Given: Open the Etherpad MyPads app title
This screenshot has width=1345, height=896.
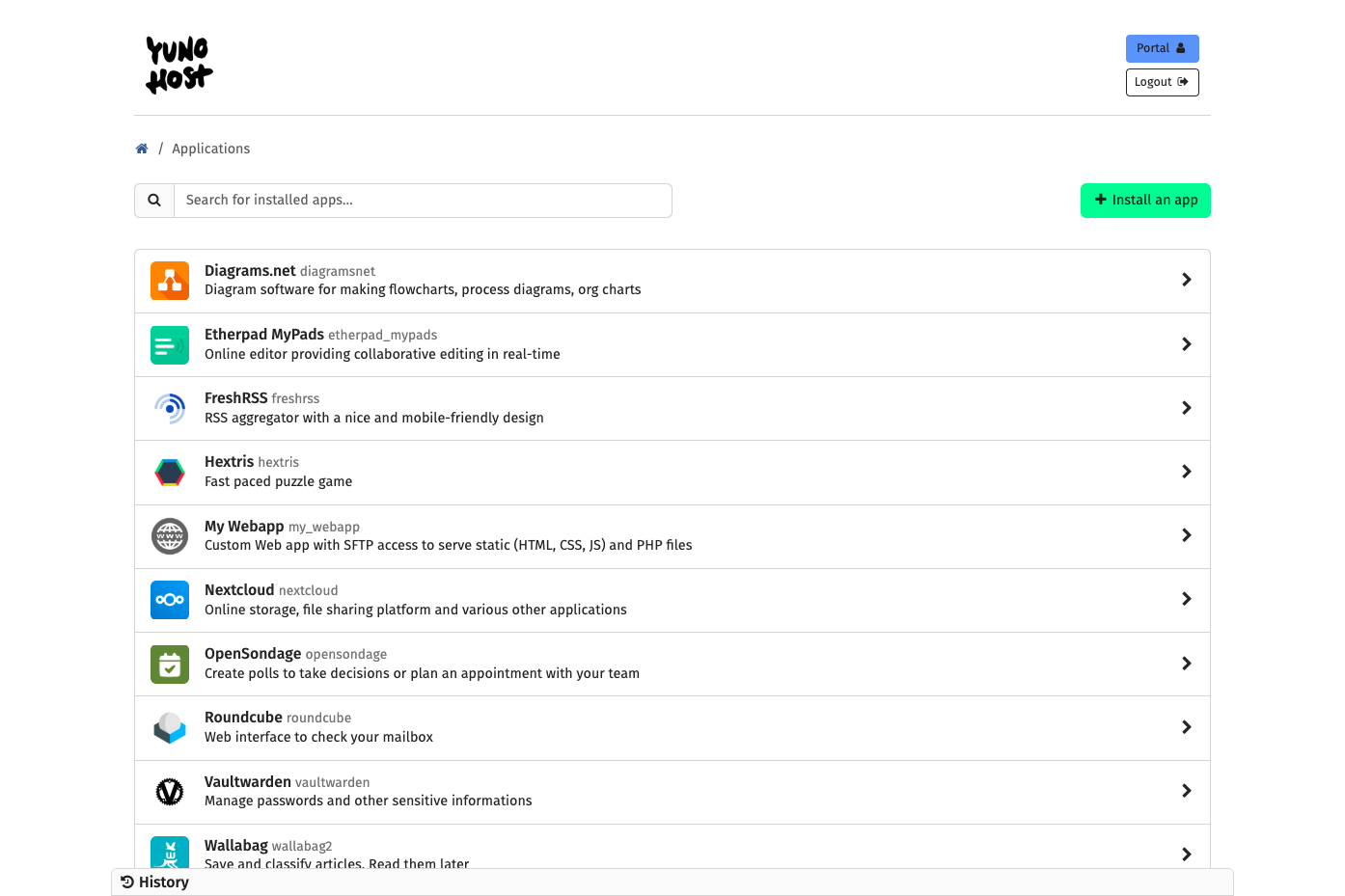Looking at the screenshot, I should 264,335.
